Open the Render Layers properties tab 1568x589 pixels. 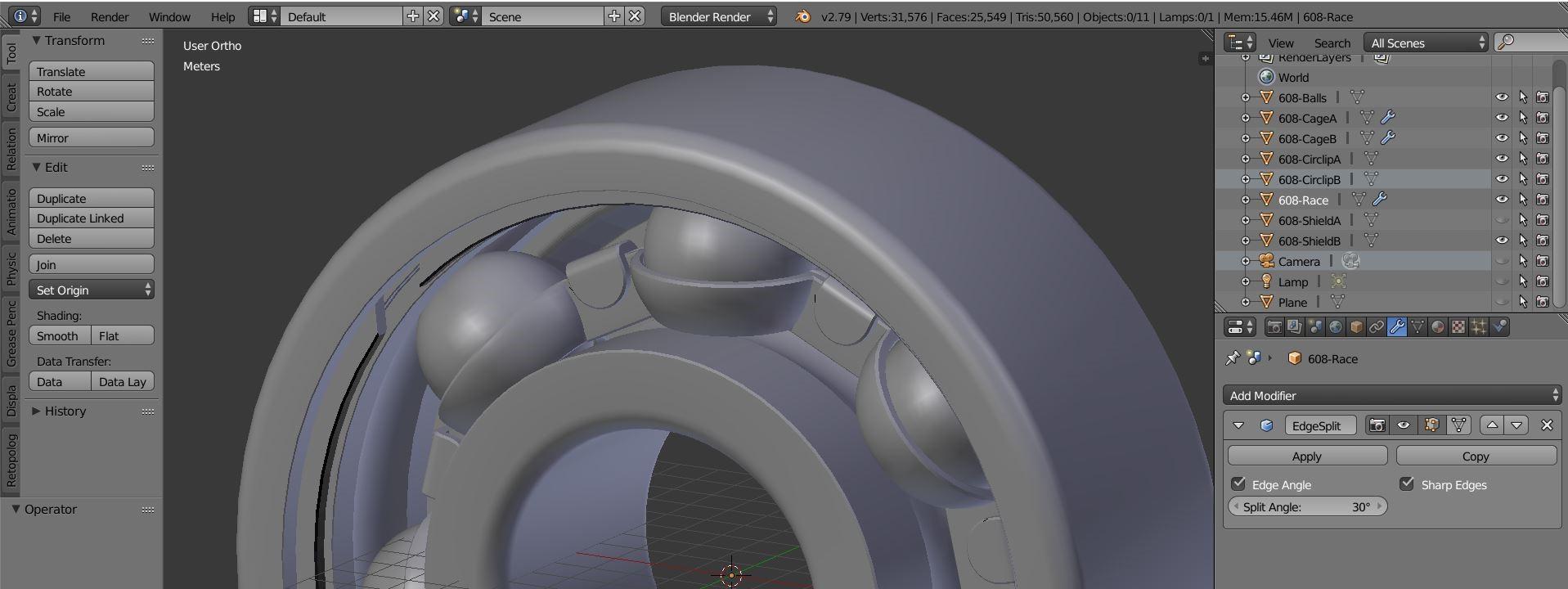(x=1294, y=327)
